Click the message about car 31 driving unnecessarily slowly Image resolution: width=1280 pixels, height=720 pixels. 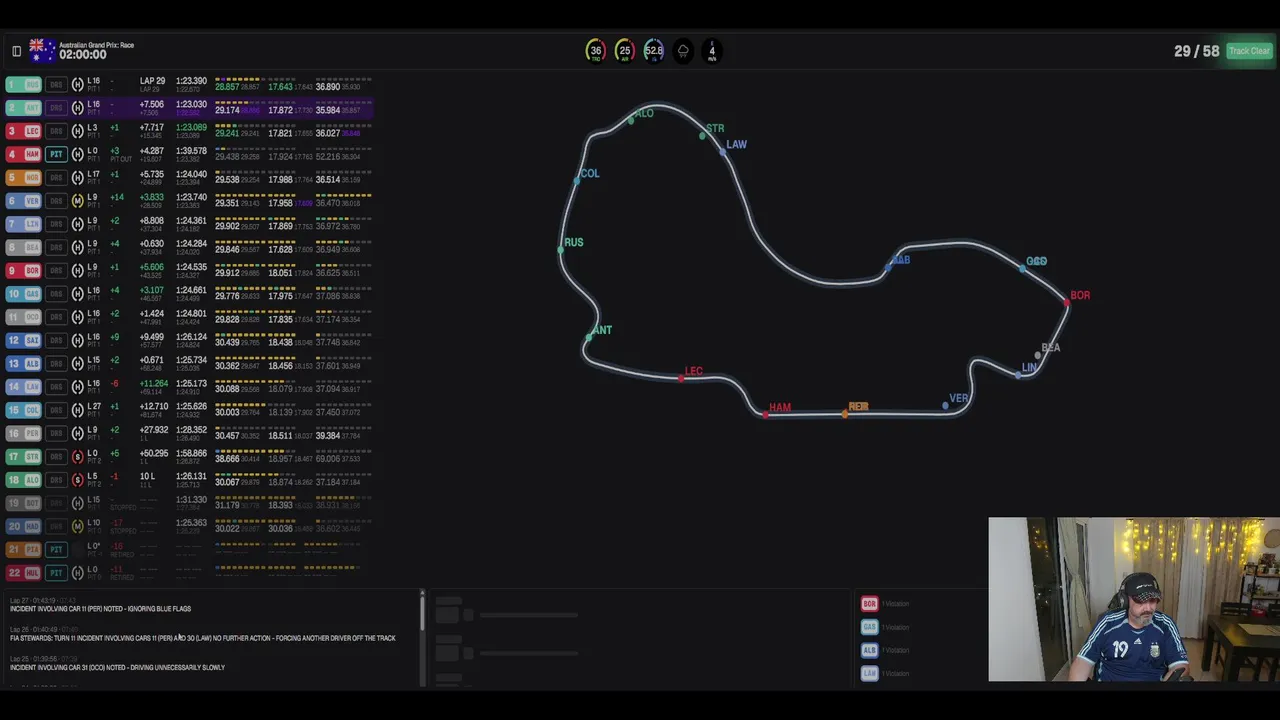117,667
